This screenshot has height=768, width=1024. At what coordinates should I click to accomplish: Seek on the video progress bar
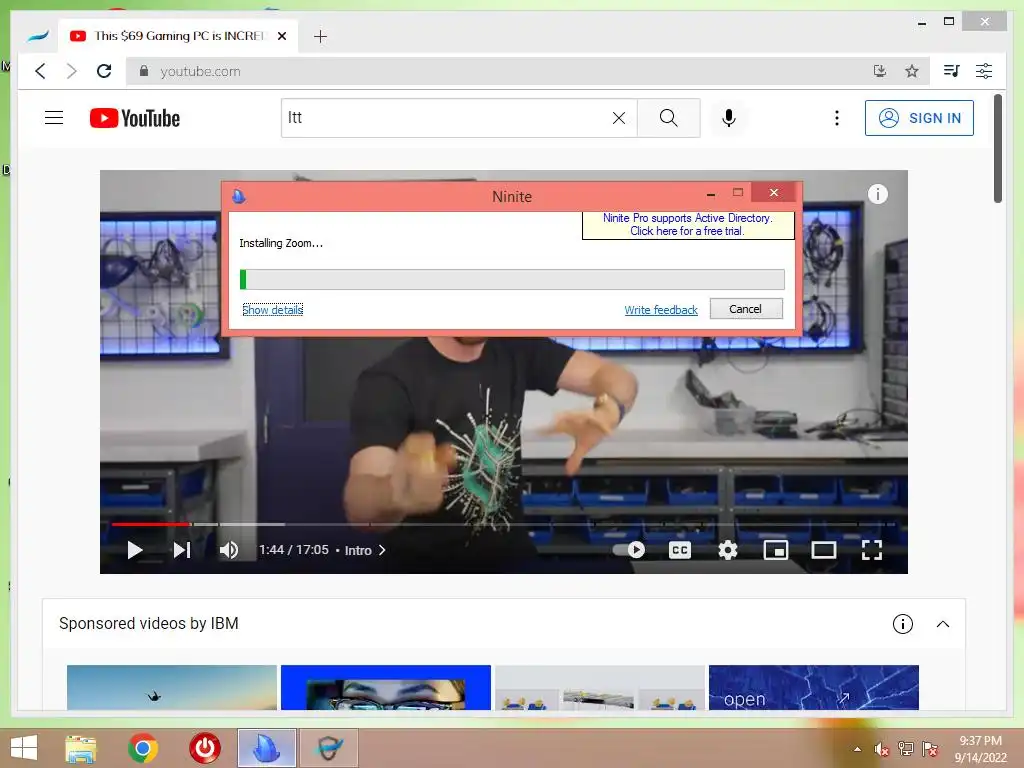503,524
